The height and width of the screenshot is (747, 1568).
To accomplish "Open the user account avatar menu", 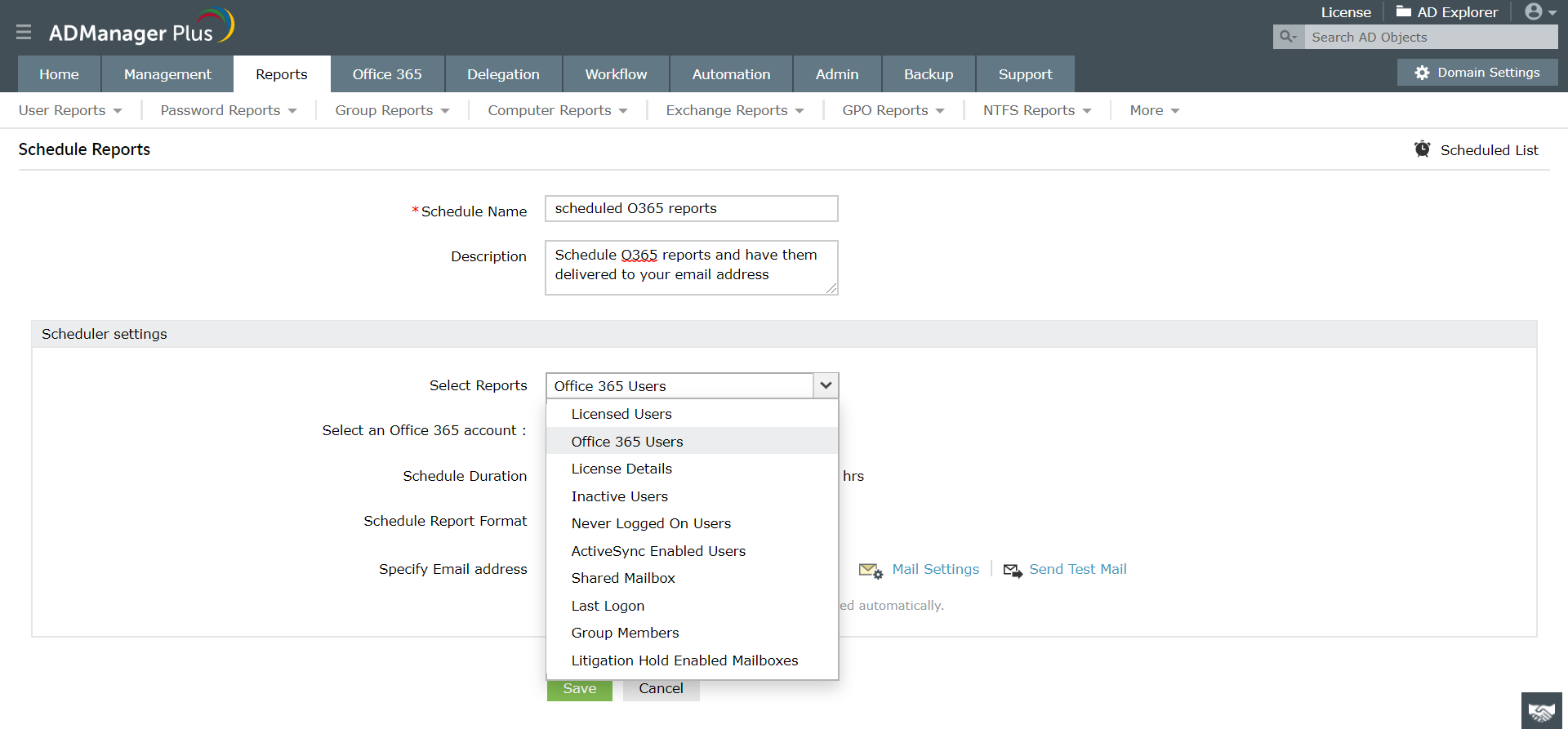I will point(1540,11).
